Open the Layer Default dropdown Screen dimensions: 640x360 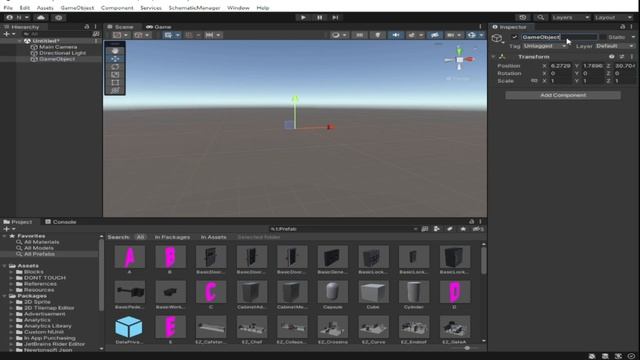pos(614,46)
